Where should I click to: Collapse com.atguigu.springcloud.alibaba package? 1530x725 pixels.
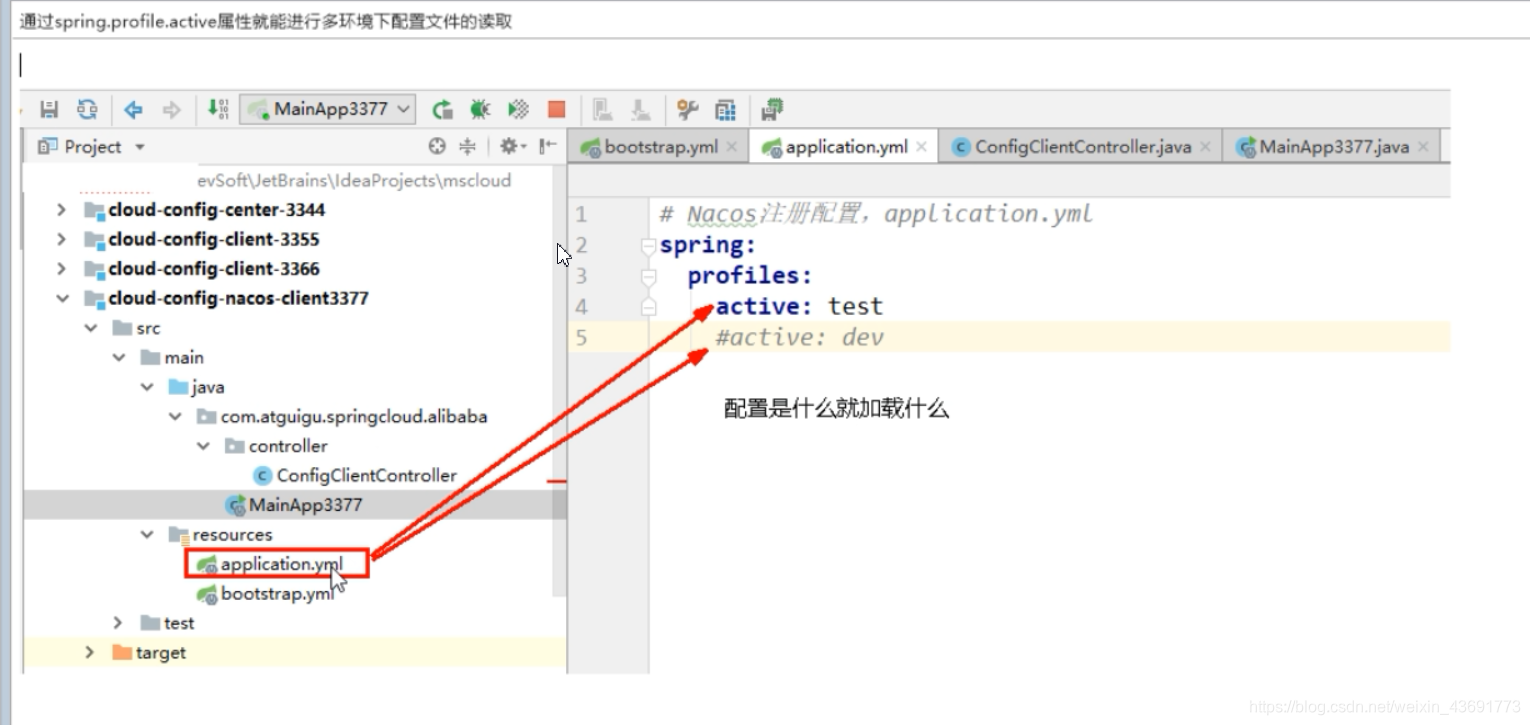pyautogui.click(x=175, y=417)
